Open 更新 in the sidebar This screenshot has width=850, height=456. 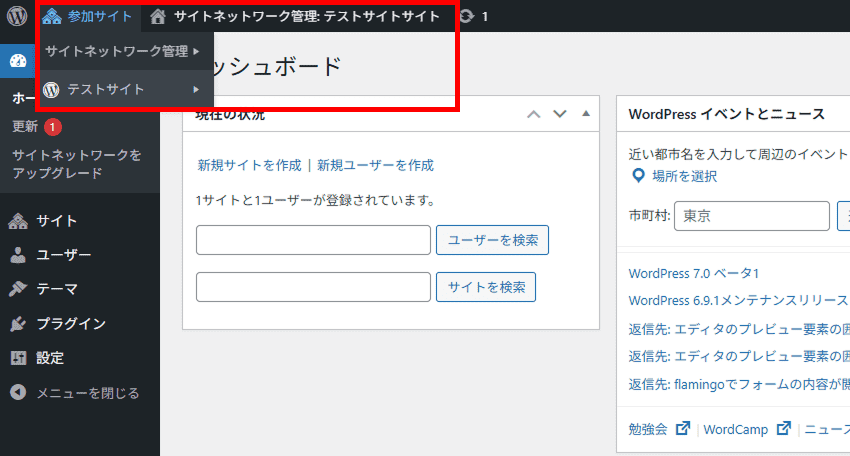[25, 126]
